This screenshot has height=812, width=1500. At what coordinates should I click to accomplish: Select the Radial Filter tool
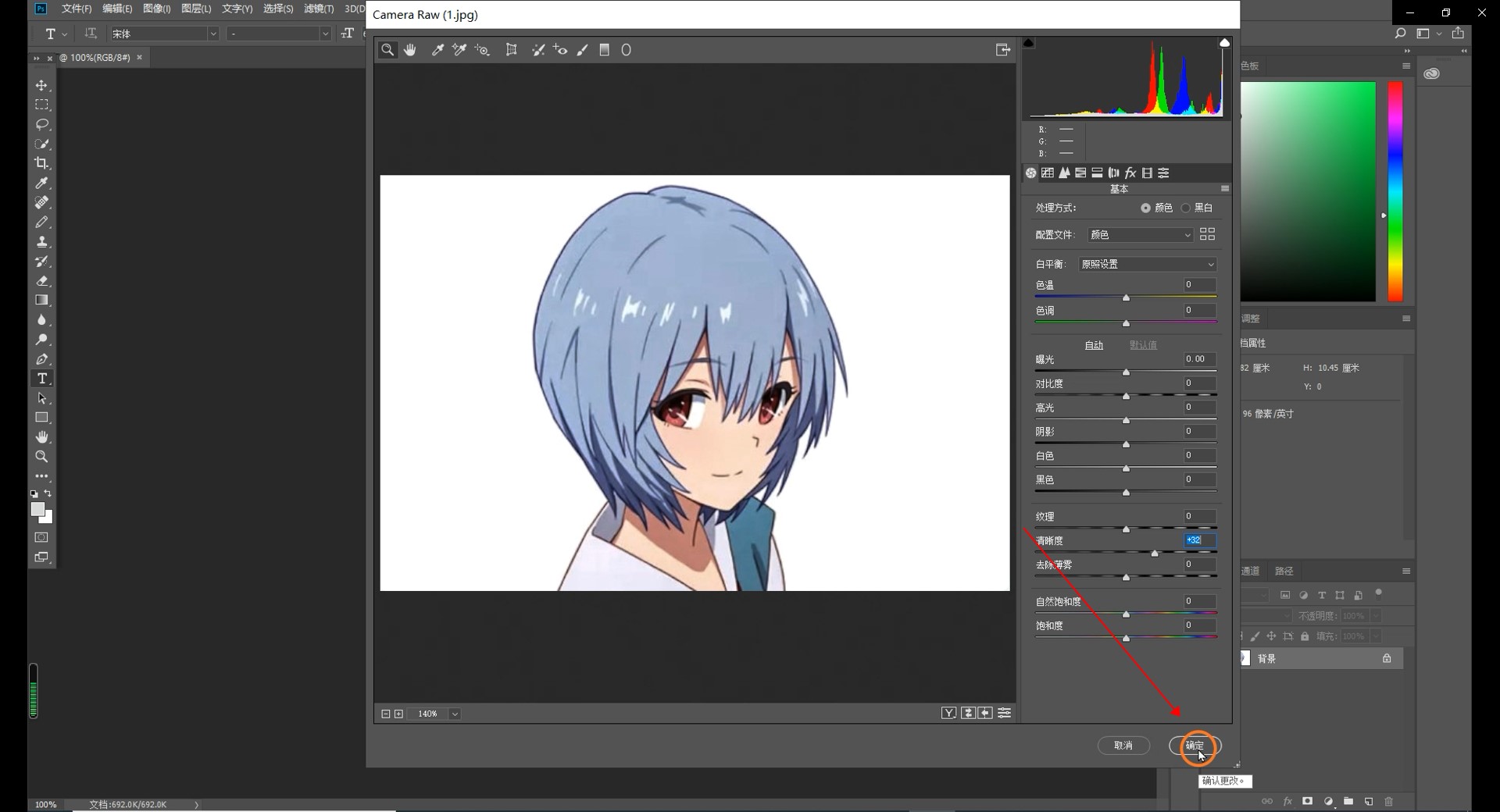click(x=627, y=50)
